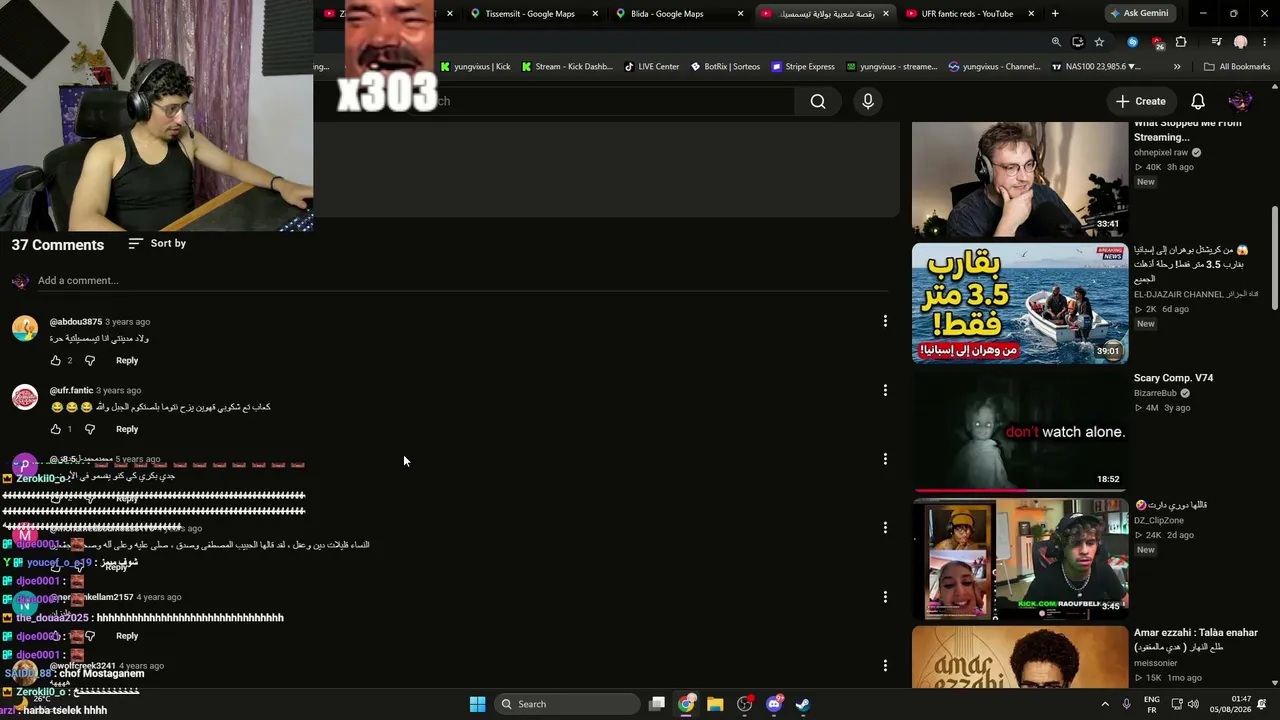Screen dimensions: 1280x720
Task: Open Steam from the taskbar
Action: (802, 704)
